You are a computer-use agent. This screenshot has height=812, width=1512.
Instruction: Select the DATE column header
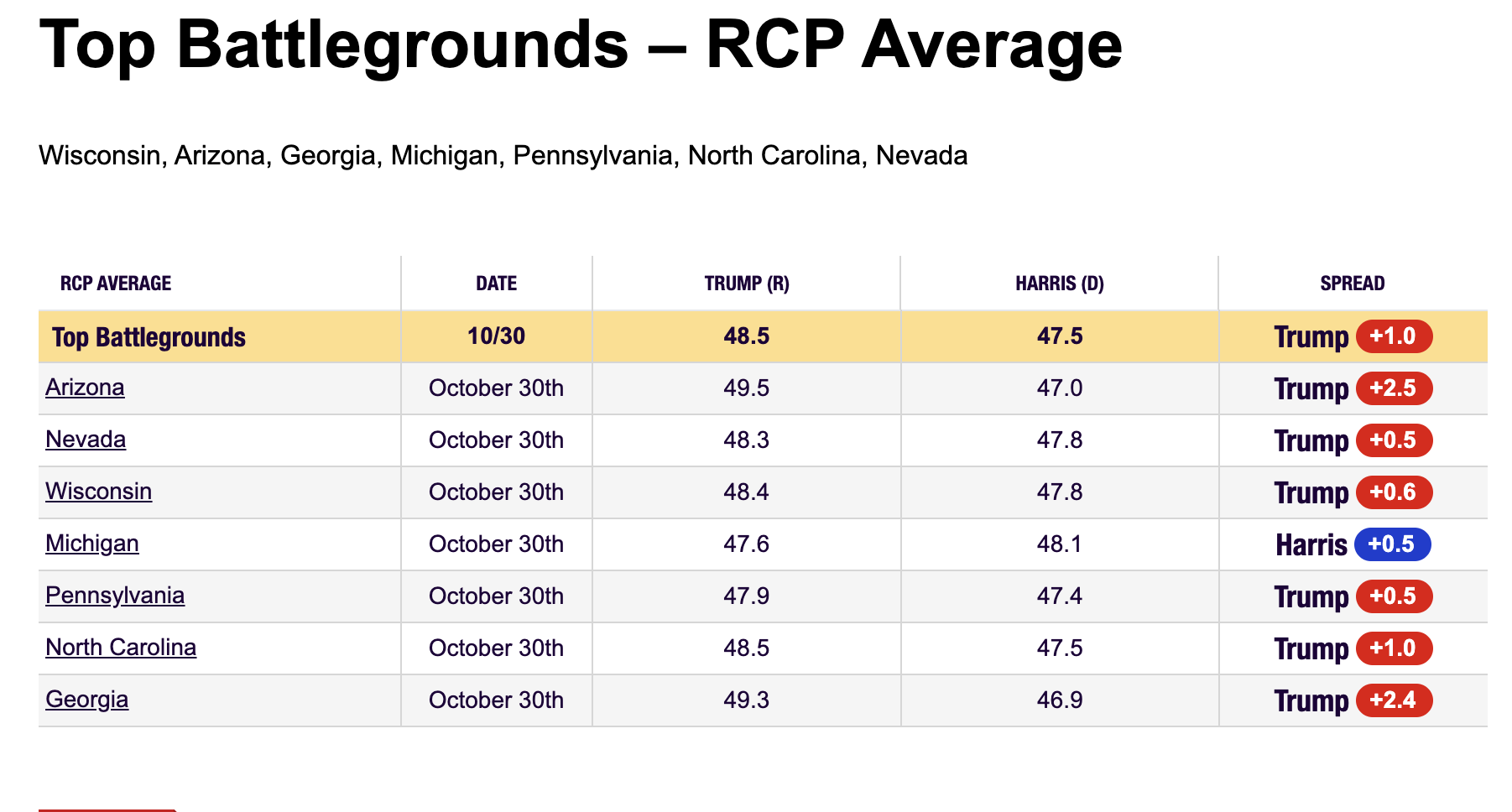click(x=497, y=284)
